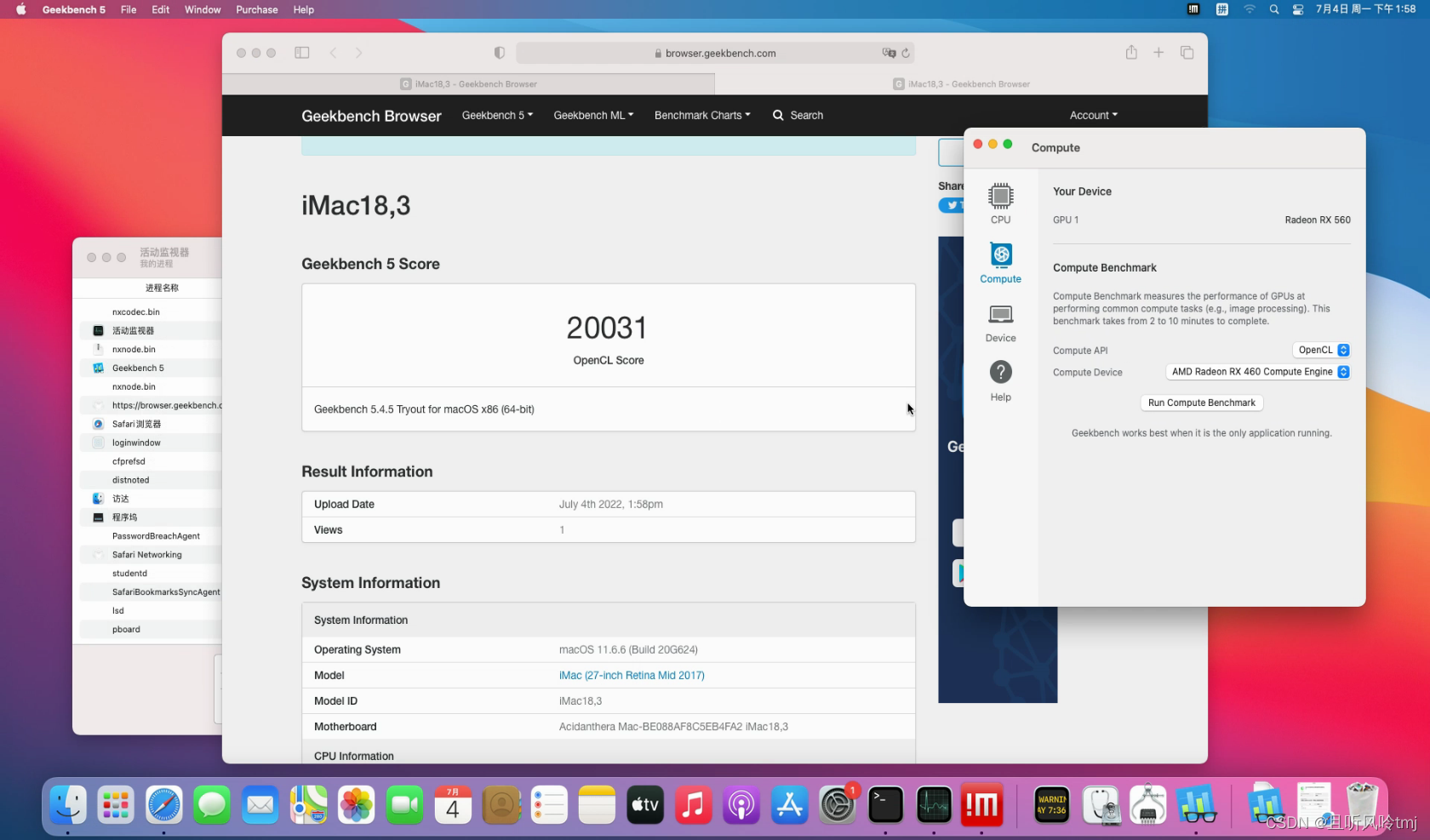1430x840 pixels.
Task: Open App Store from the Dock
Action: 790,804
